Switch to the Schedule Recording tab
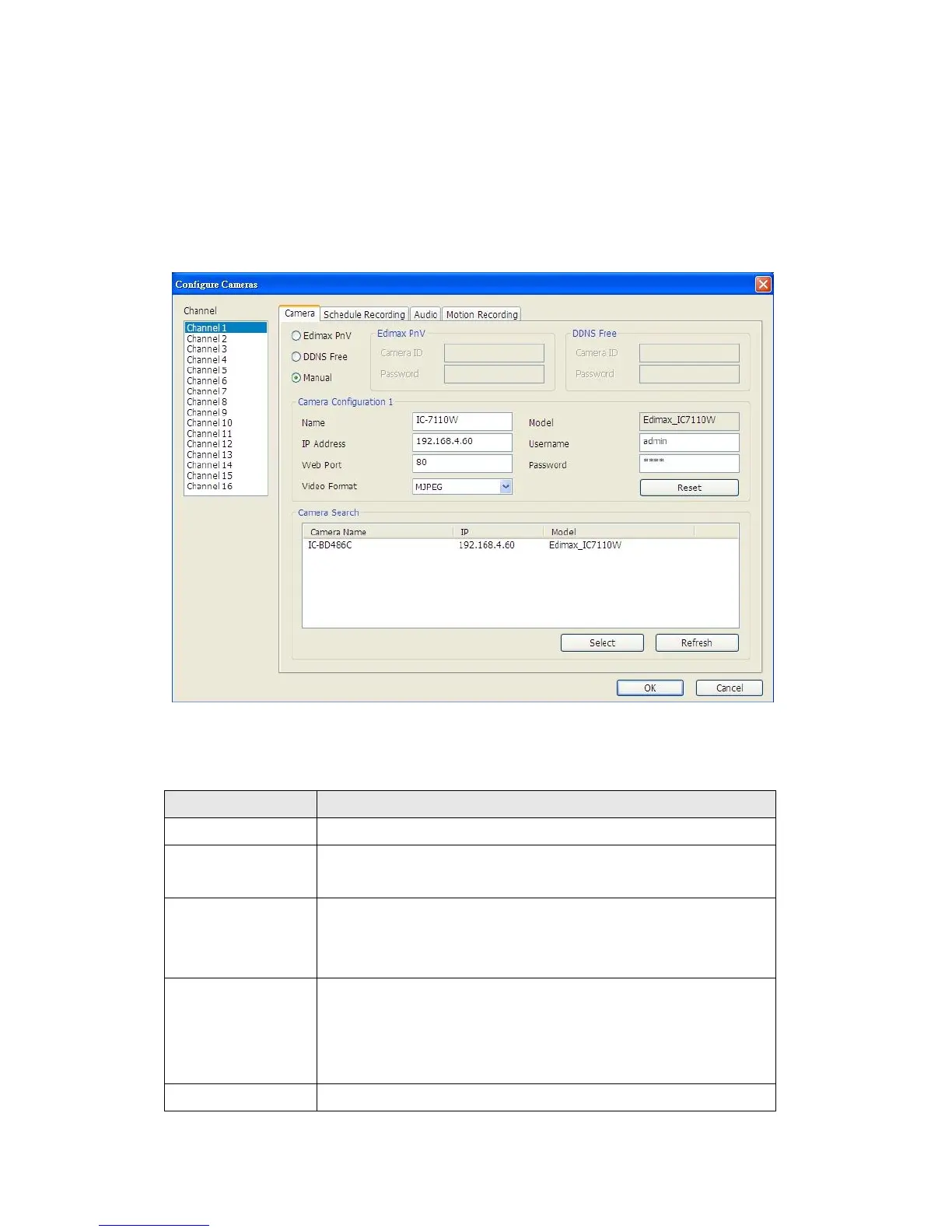 [x=364, y=314]
